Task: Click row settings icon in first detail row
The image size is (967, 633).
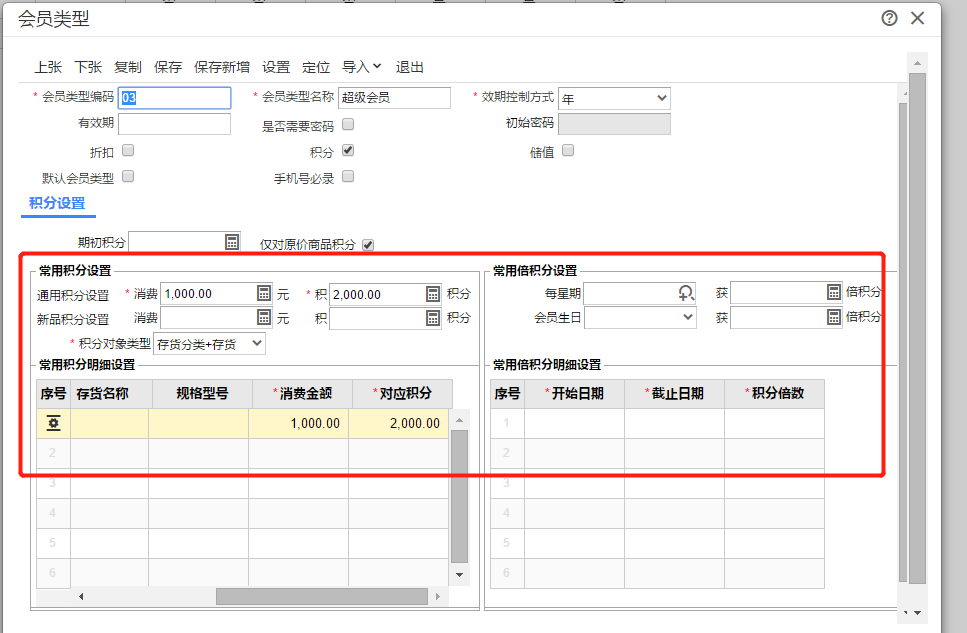Action: click(x=54, y=423)
